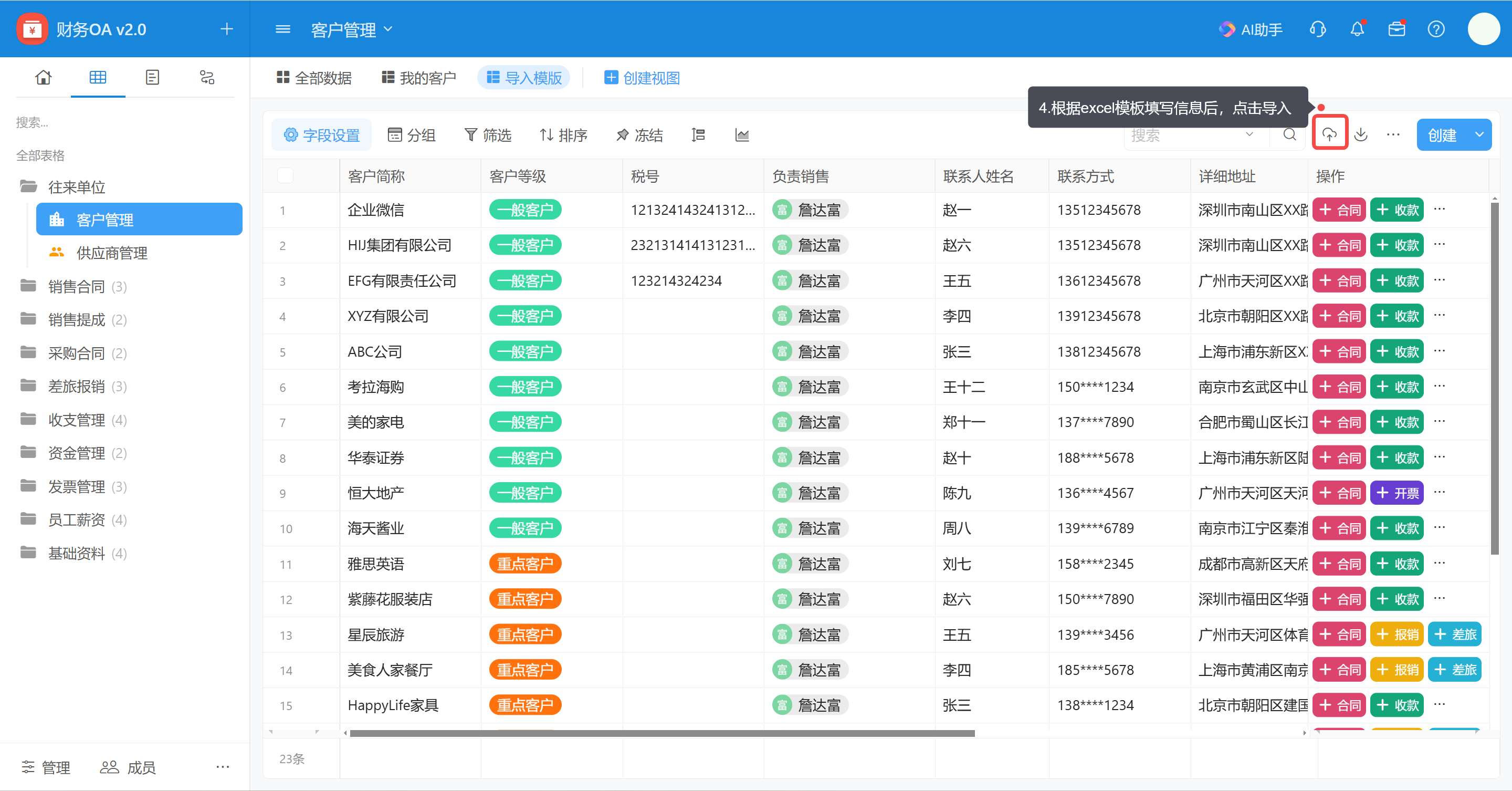The width and height of the screenshot is (1512, 791).
Task: Click the 筛选 filter button
Action: (x=488, y=135)
